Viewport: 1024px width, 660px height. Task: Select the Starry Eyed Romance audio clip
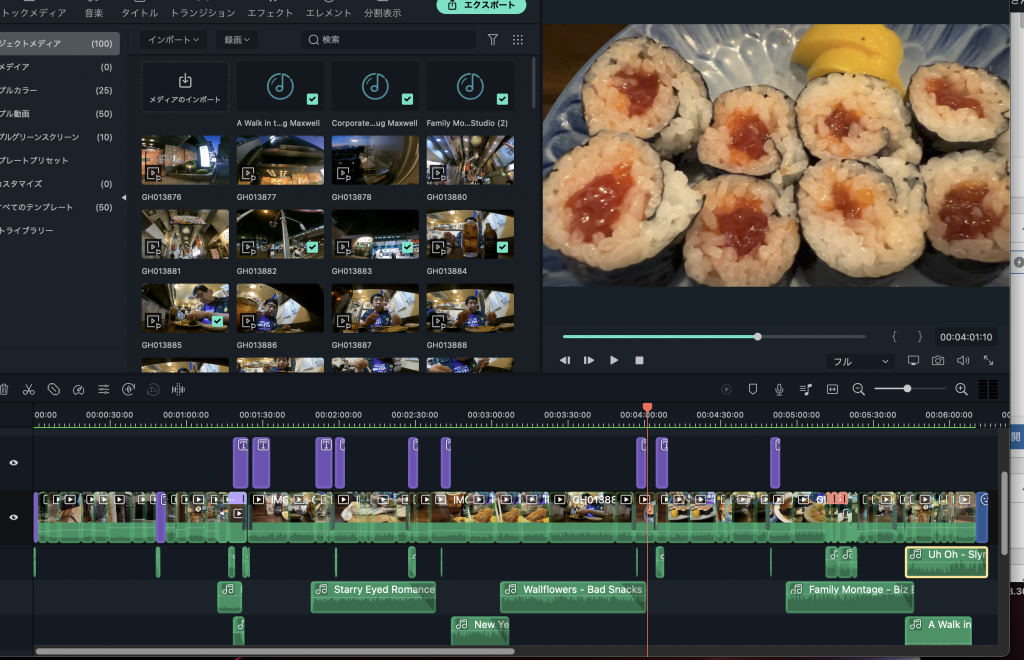(373, 597)
